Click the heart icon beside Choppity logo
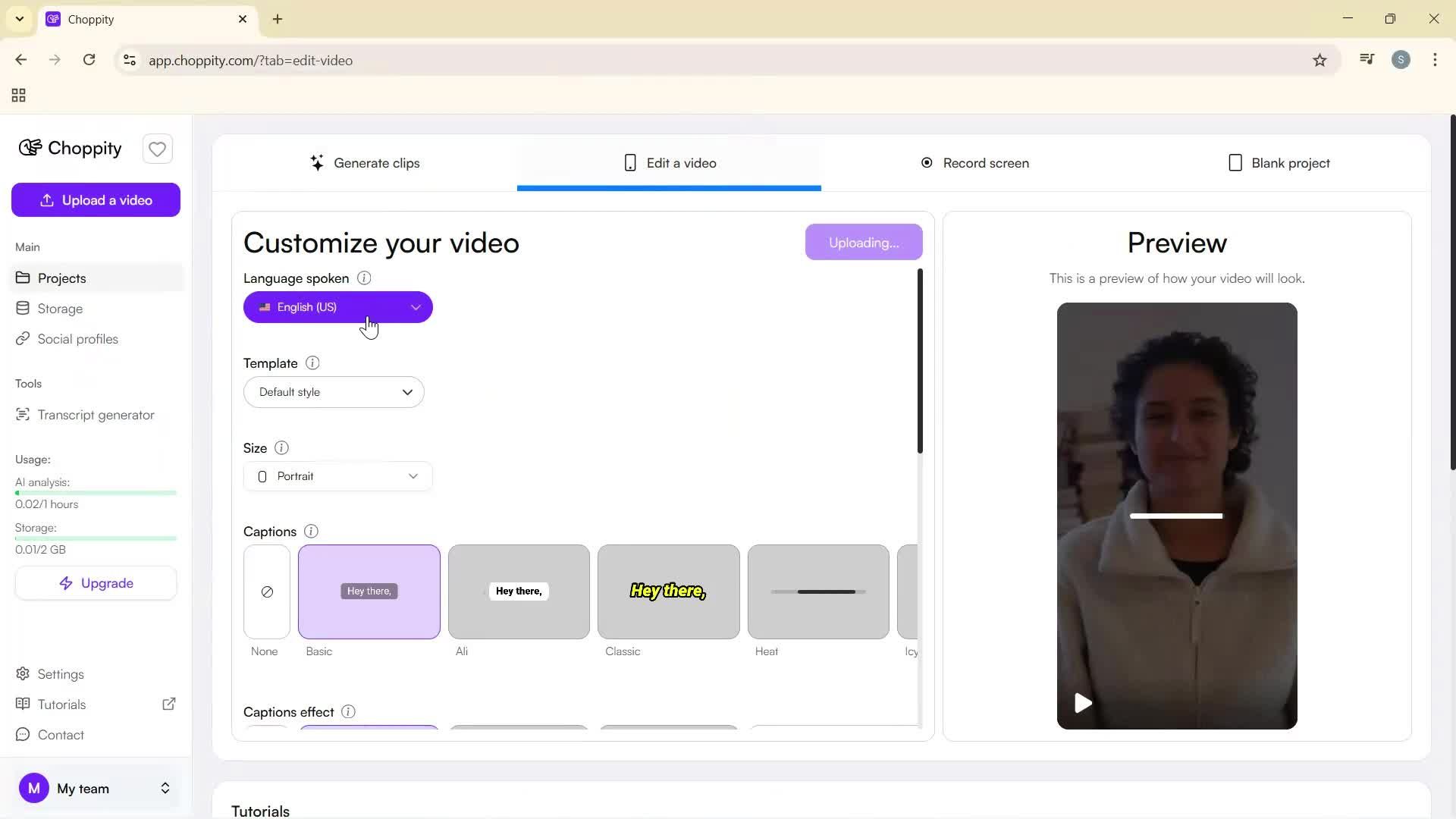The height and width of the screenshot is (819, 1456). [x=157, y=149]
